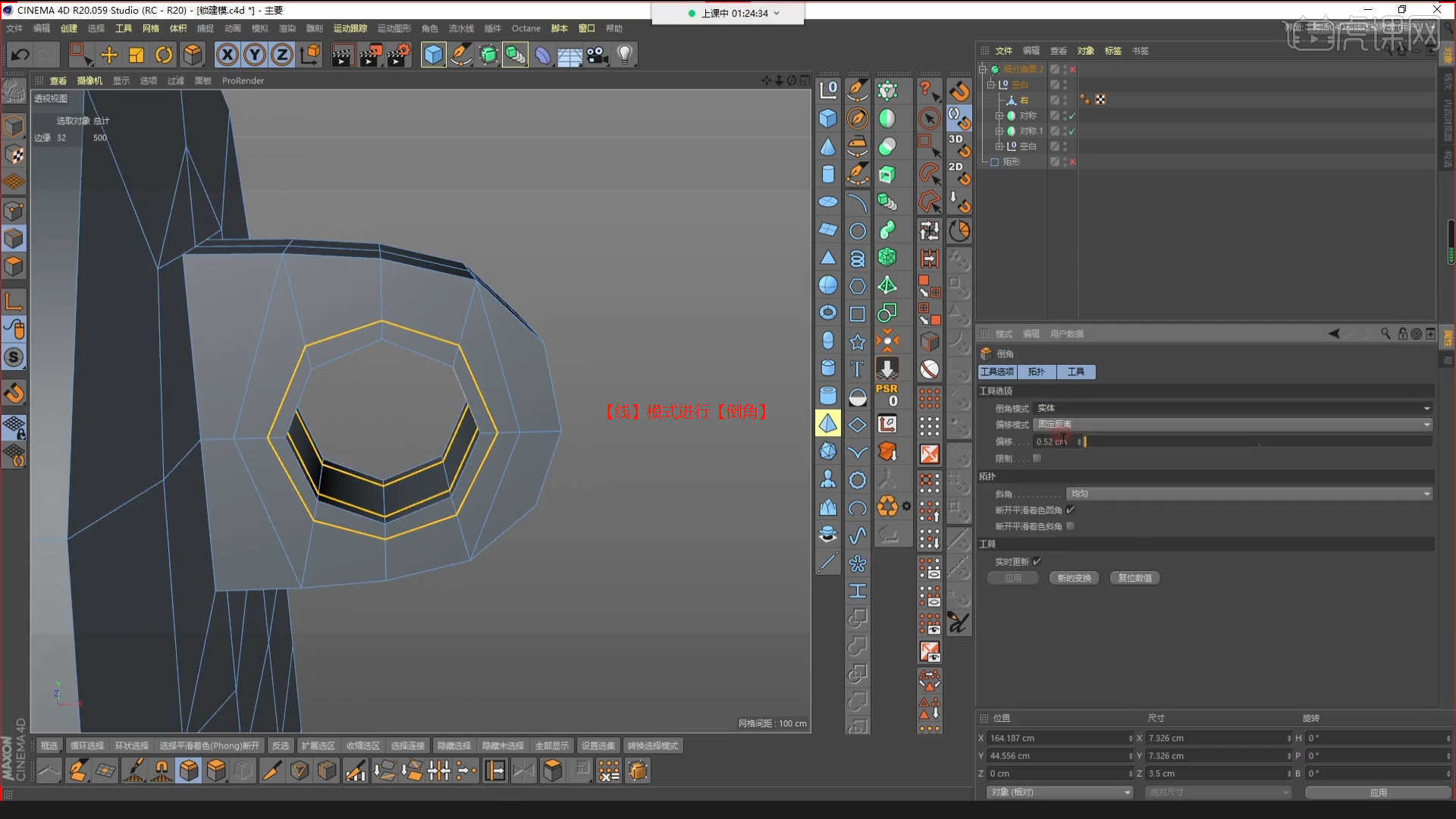Click the 应用 button under coordinates
Image resolution: width=1456 pixels, height=819 pixels.
(1378, 792)
